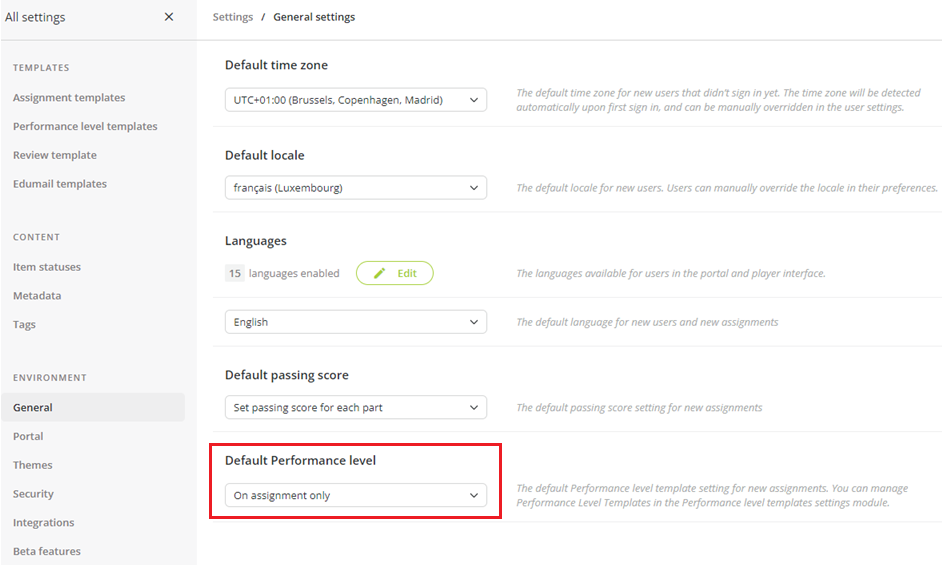Open Metadata settings
Image resolution: width=942 pixels, height=565 pixels.
point(37,296)
